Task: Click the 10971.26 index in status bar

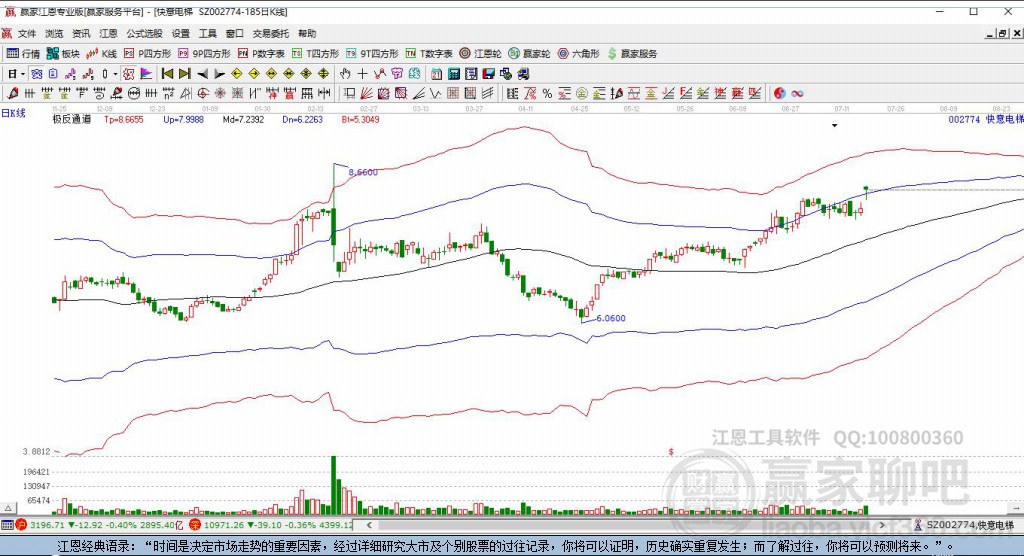Action: tap(224, 525)
